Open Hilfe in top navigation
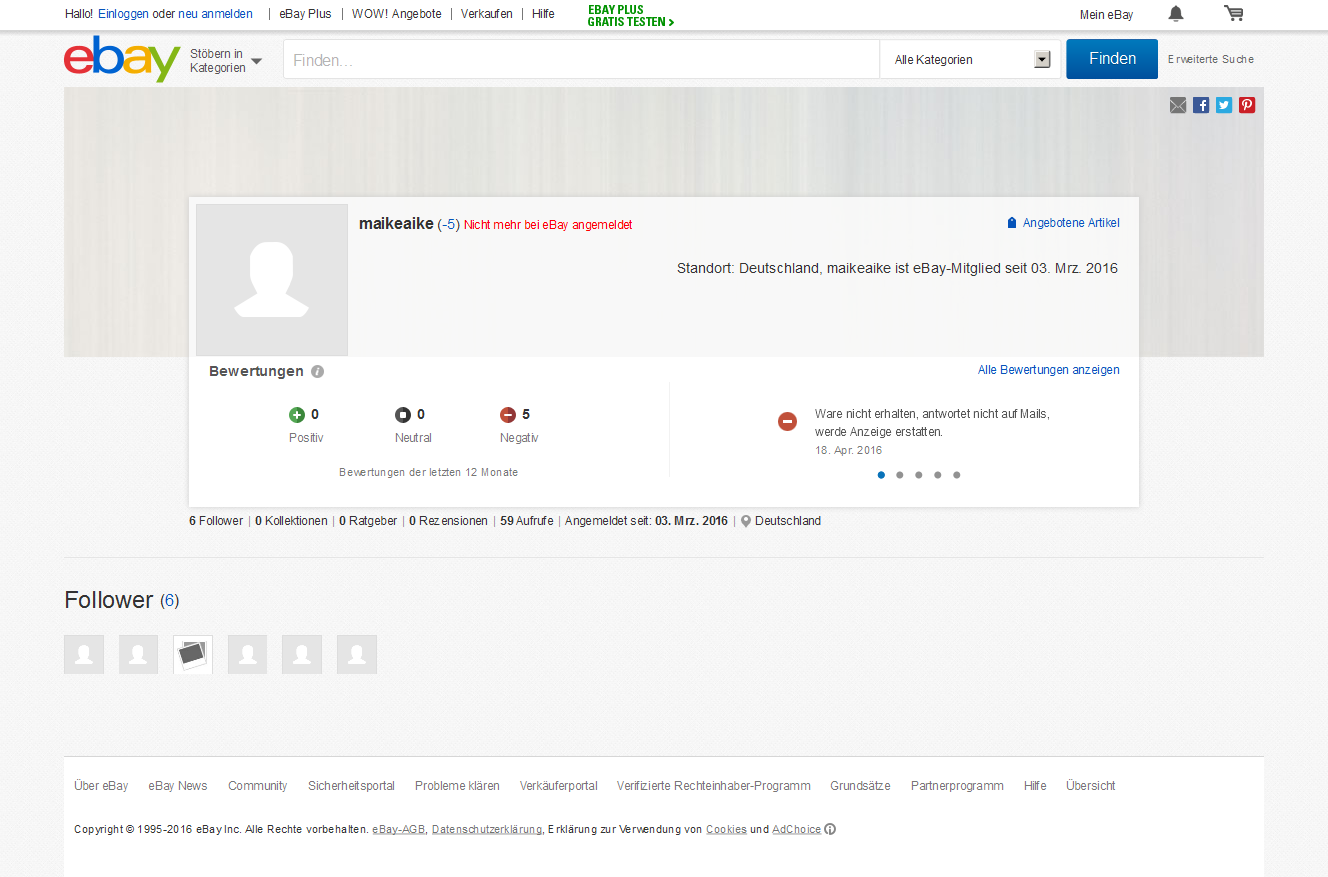 click(543, 14)
